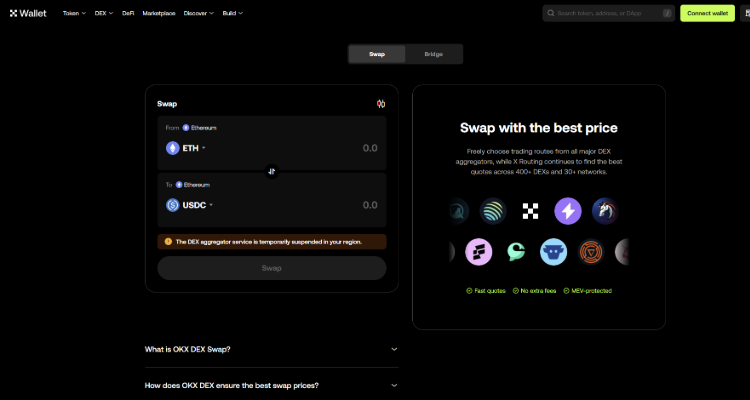Expand How does OKX DEX ensure best prices
This screenshot has width=750, height=400.
(271, 386)
